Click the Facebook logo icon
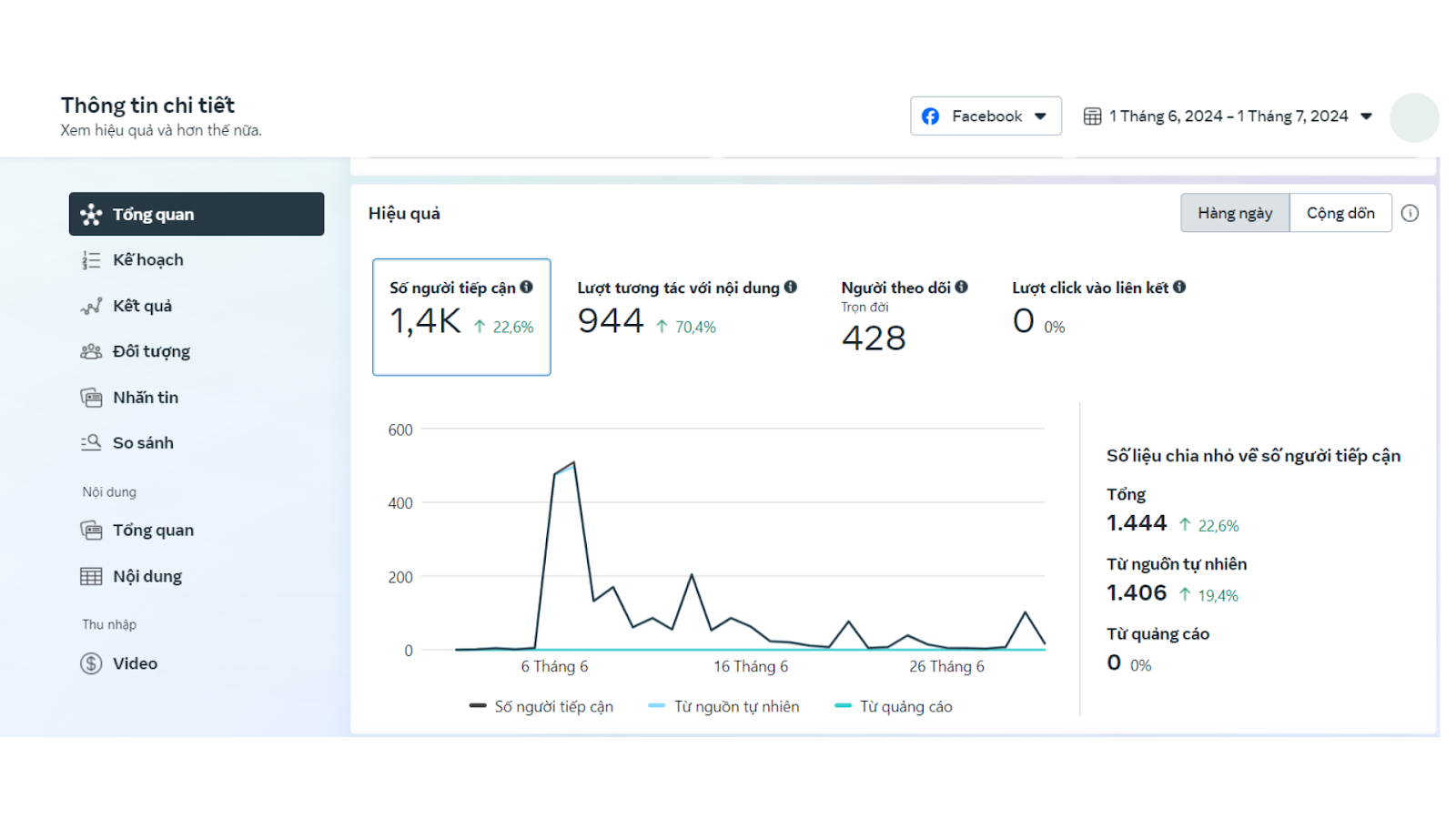The image size is (1456, 819). tap(930, 116)
